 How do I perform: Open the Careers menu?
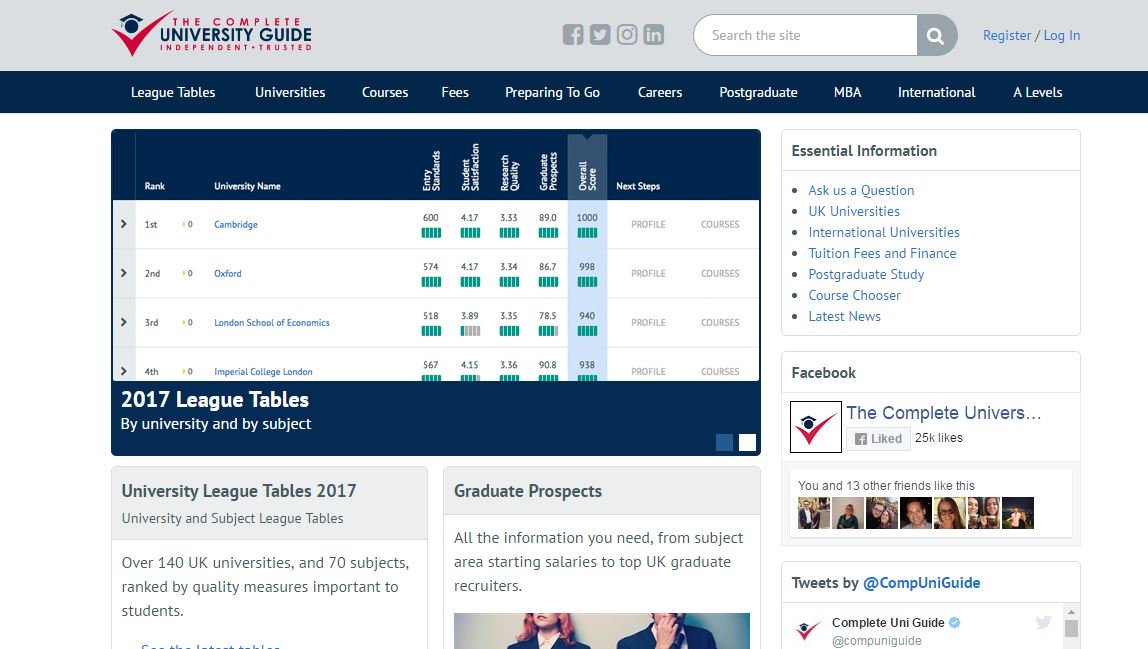(660, 92)
